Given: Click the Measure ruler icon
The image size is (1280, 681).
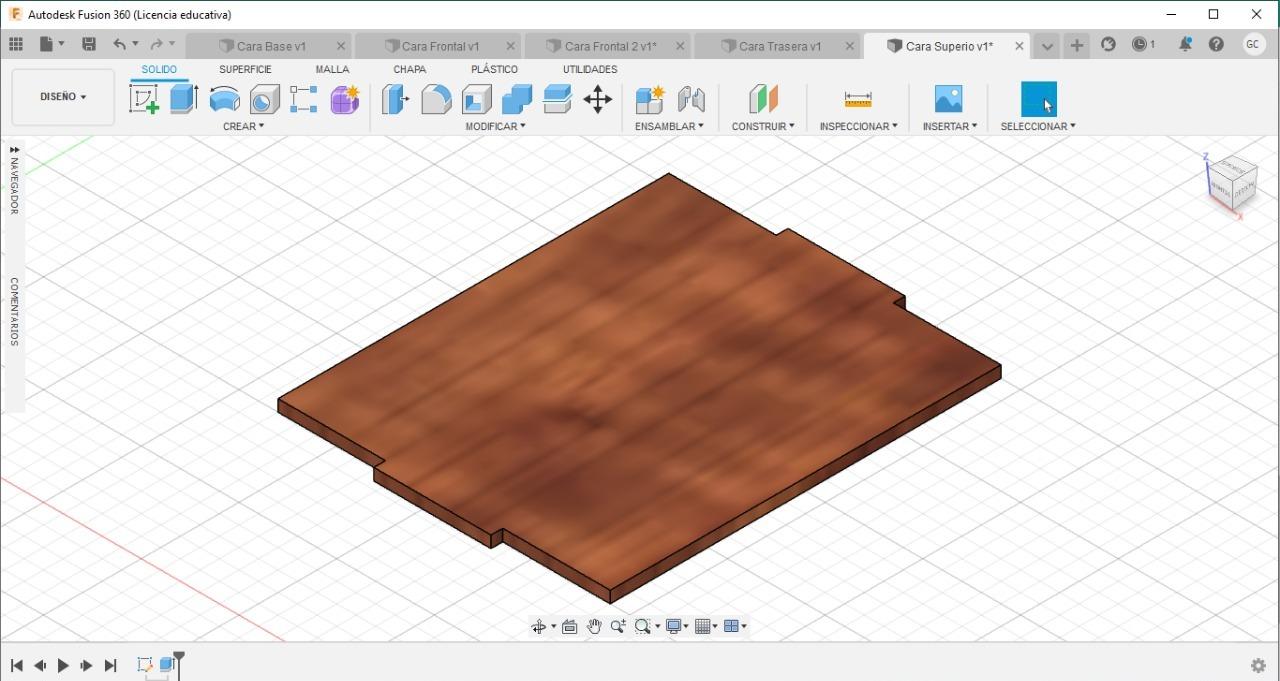Looking at the screenshot, I should tap(858, 99).
